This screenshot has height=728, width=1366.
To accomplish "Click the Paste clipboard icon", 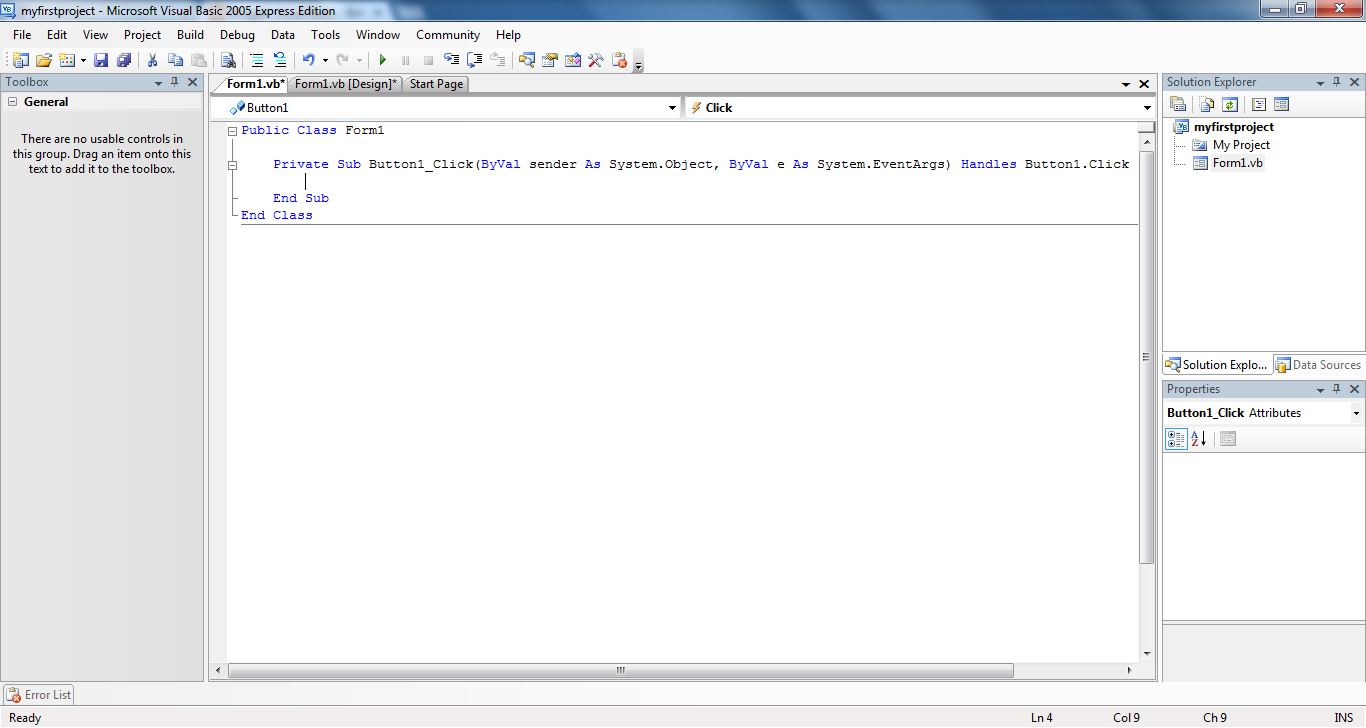I will point(199,60).
